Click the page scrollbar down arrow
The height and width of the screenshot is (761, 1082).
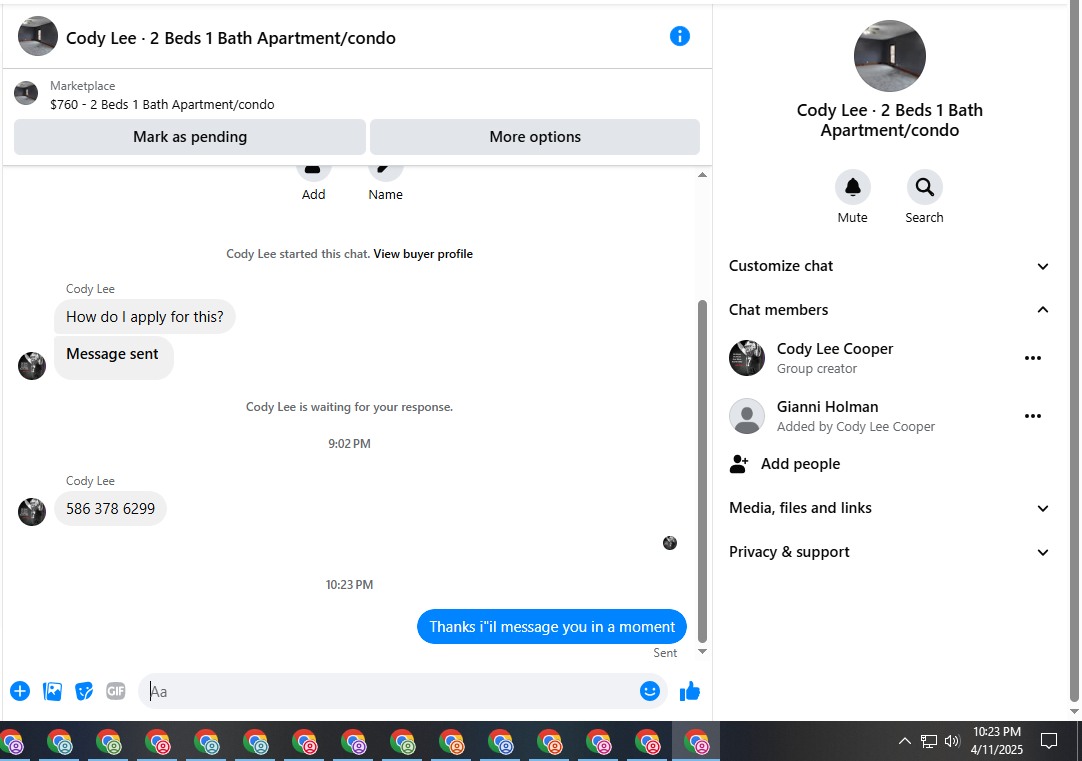click(x=1074, y=711)
